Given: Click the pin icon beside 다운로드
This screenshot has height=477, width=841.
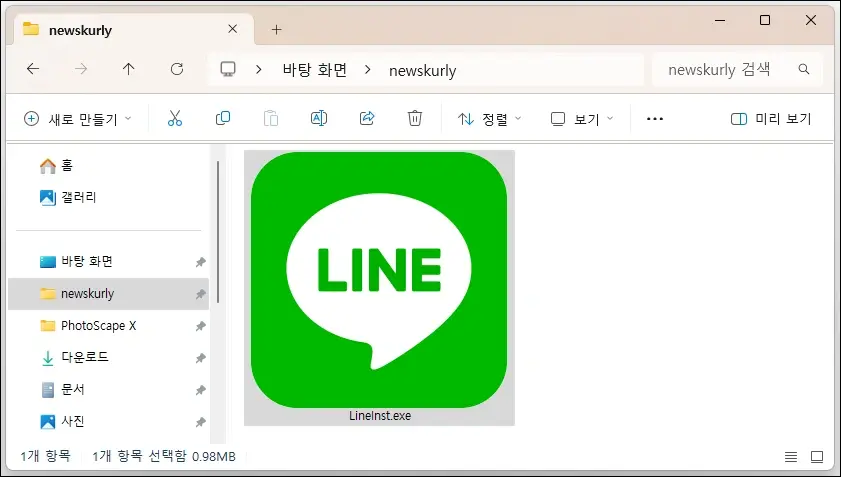Looking at the screenshot, I should pyautogui.click(x=200, y=358).
